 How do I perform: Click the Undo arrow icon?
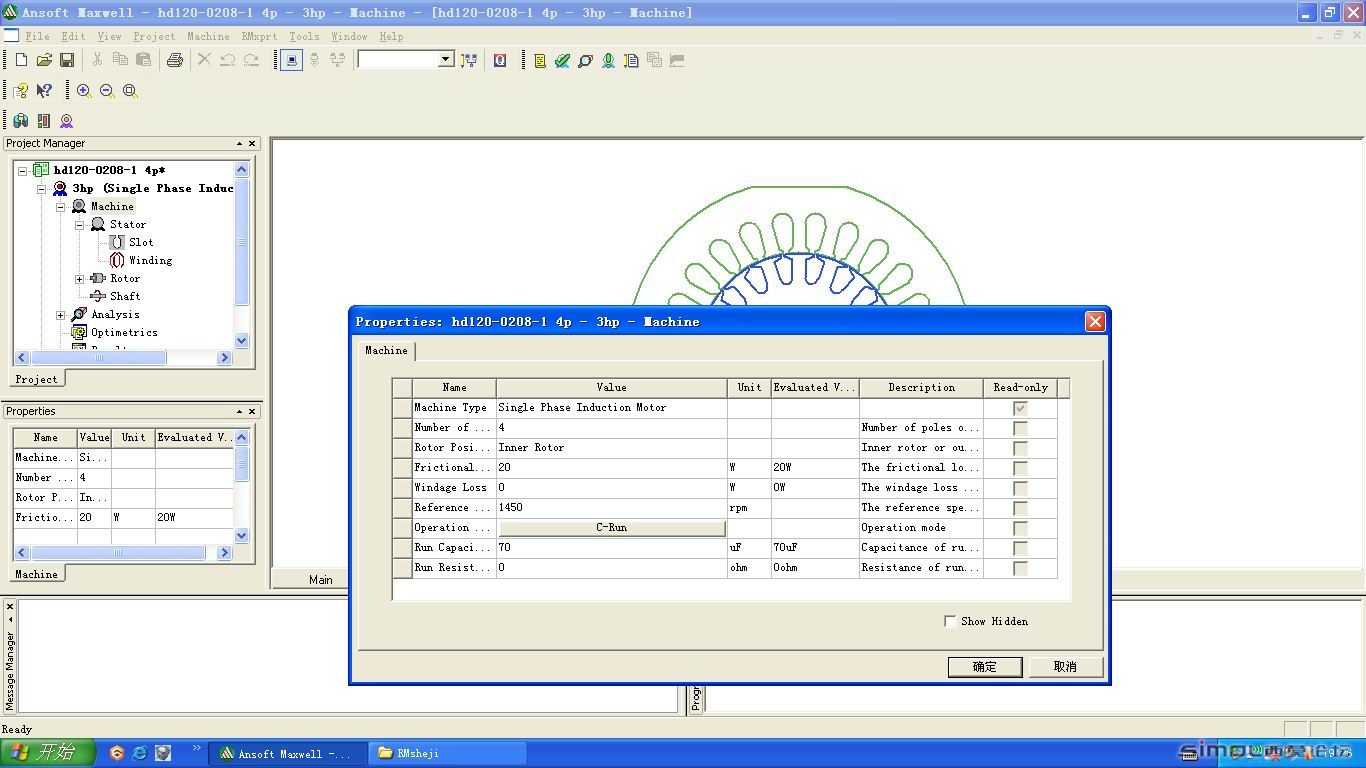[228, 60]
